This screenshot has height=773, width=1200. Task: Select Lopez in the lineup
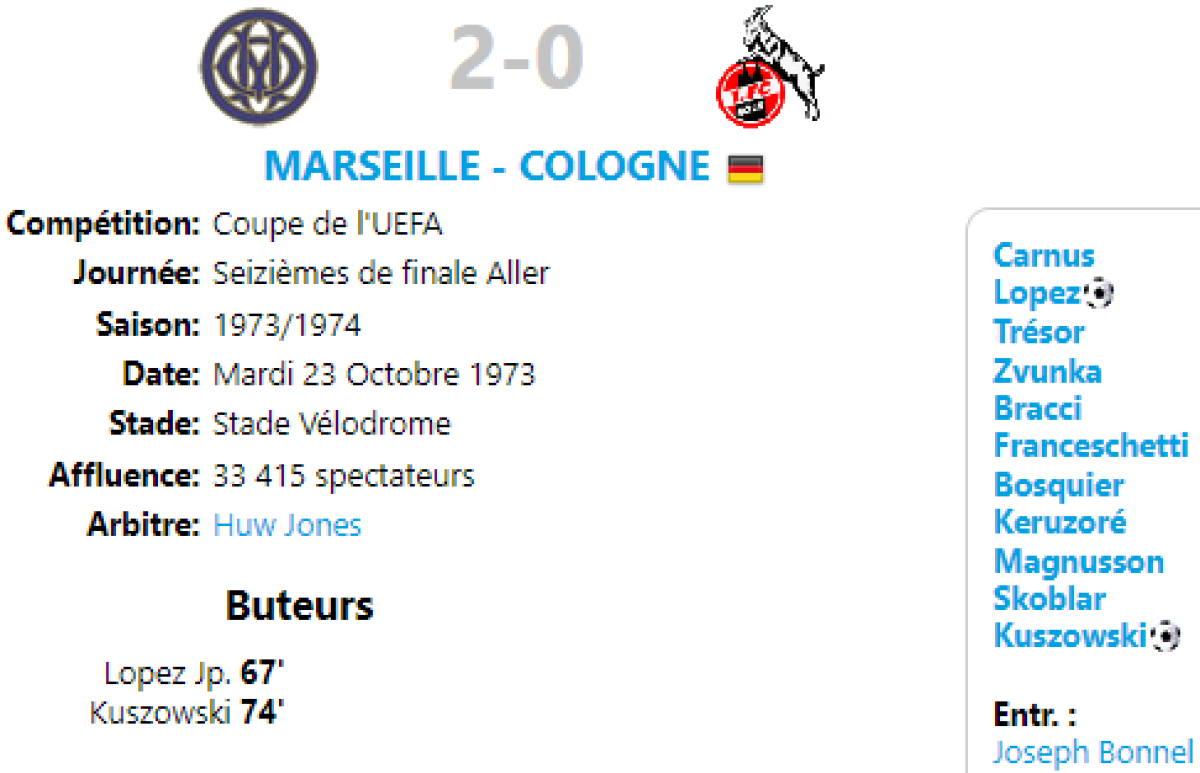coord(1037,293)
